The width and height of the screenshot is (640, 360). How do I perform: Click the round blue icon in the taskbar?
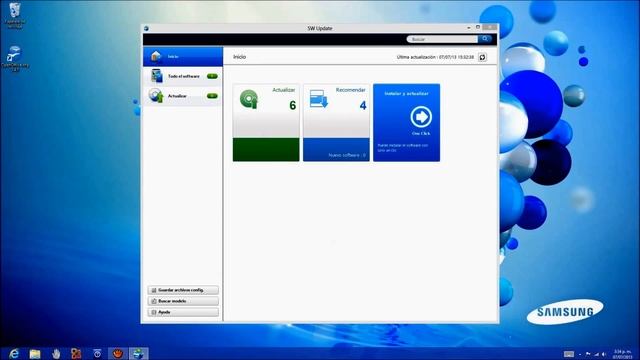[97, 353]
